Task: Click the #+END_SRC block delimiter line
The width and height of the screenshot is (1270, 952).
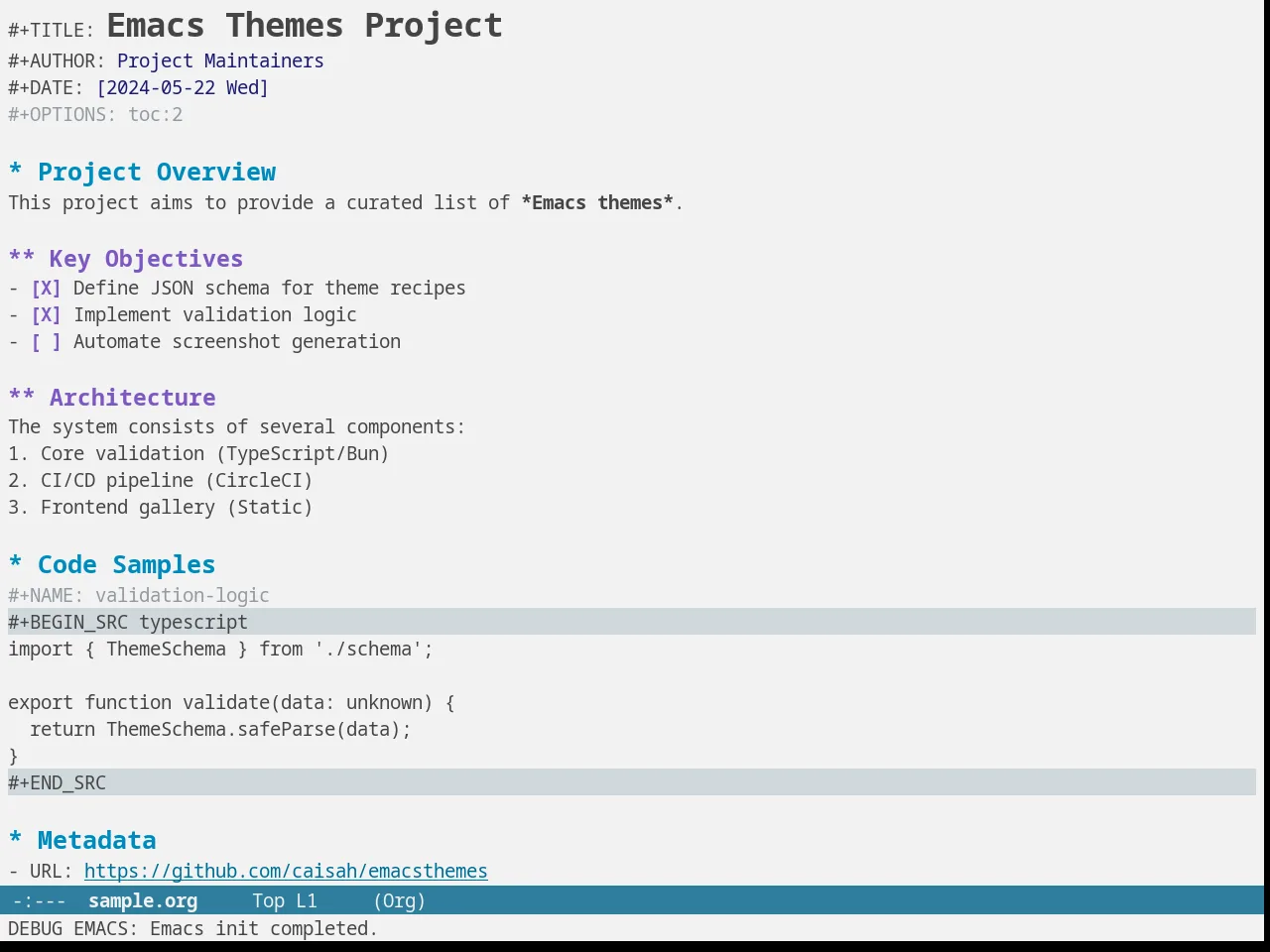Action: (632, 782)
